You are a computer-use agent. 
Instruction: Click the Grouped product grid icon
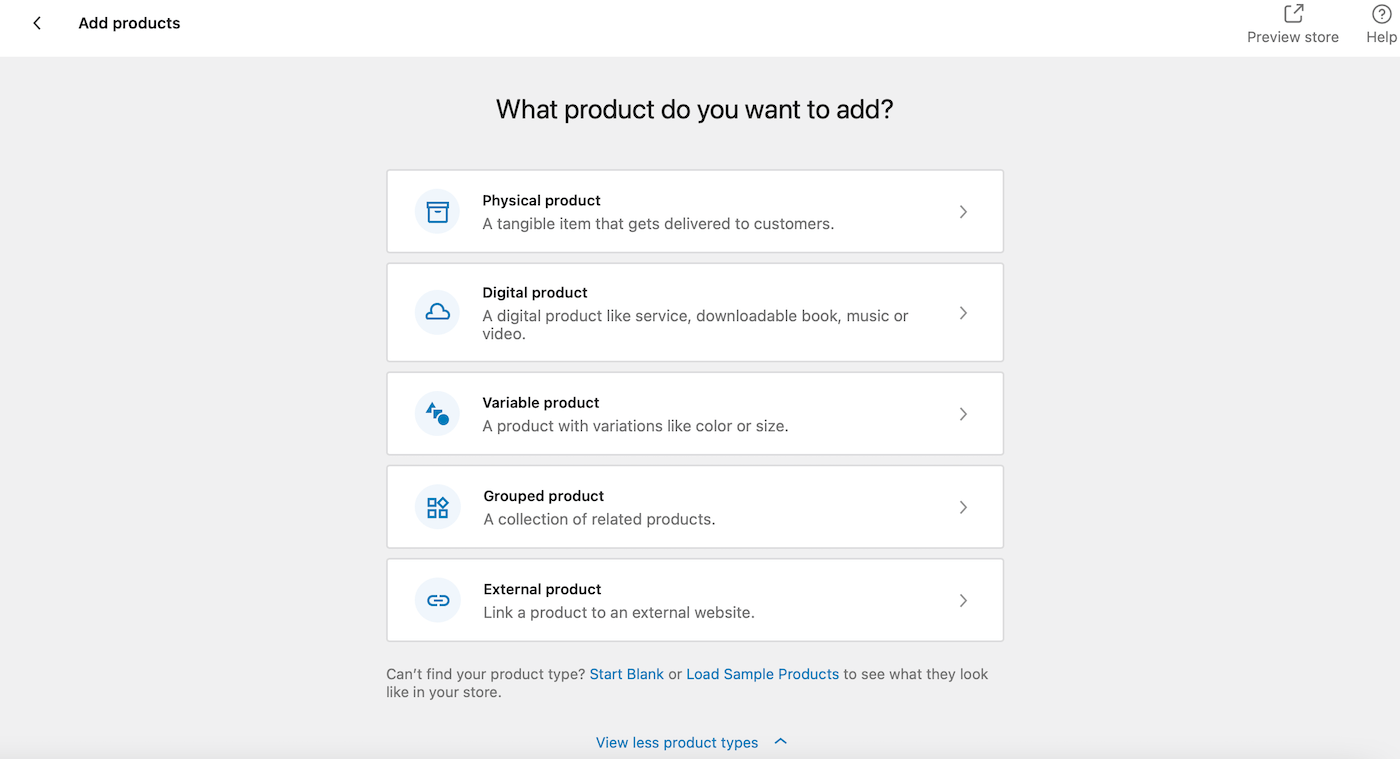pyautogui.click(x=437, y=506)
